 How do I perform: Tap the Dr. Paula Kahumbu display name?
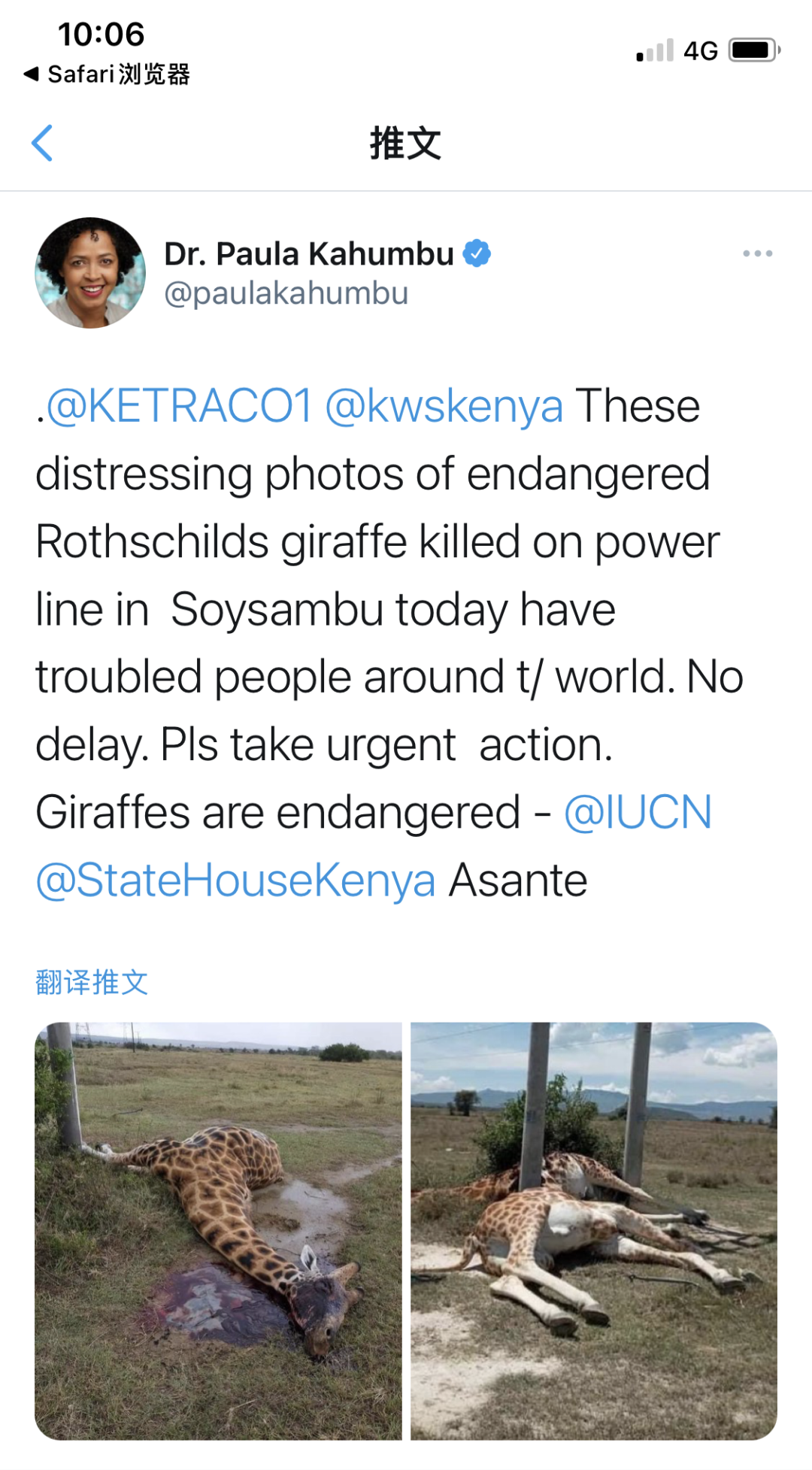pyautogui.click(x=308, y=254)
